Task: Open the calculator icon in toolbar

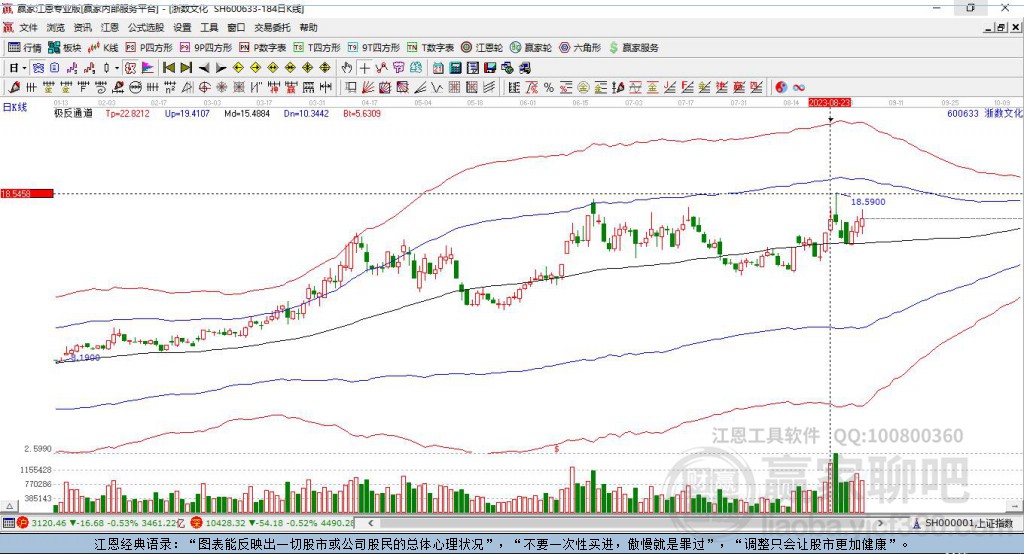Action: (x=455, y=68)
